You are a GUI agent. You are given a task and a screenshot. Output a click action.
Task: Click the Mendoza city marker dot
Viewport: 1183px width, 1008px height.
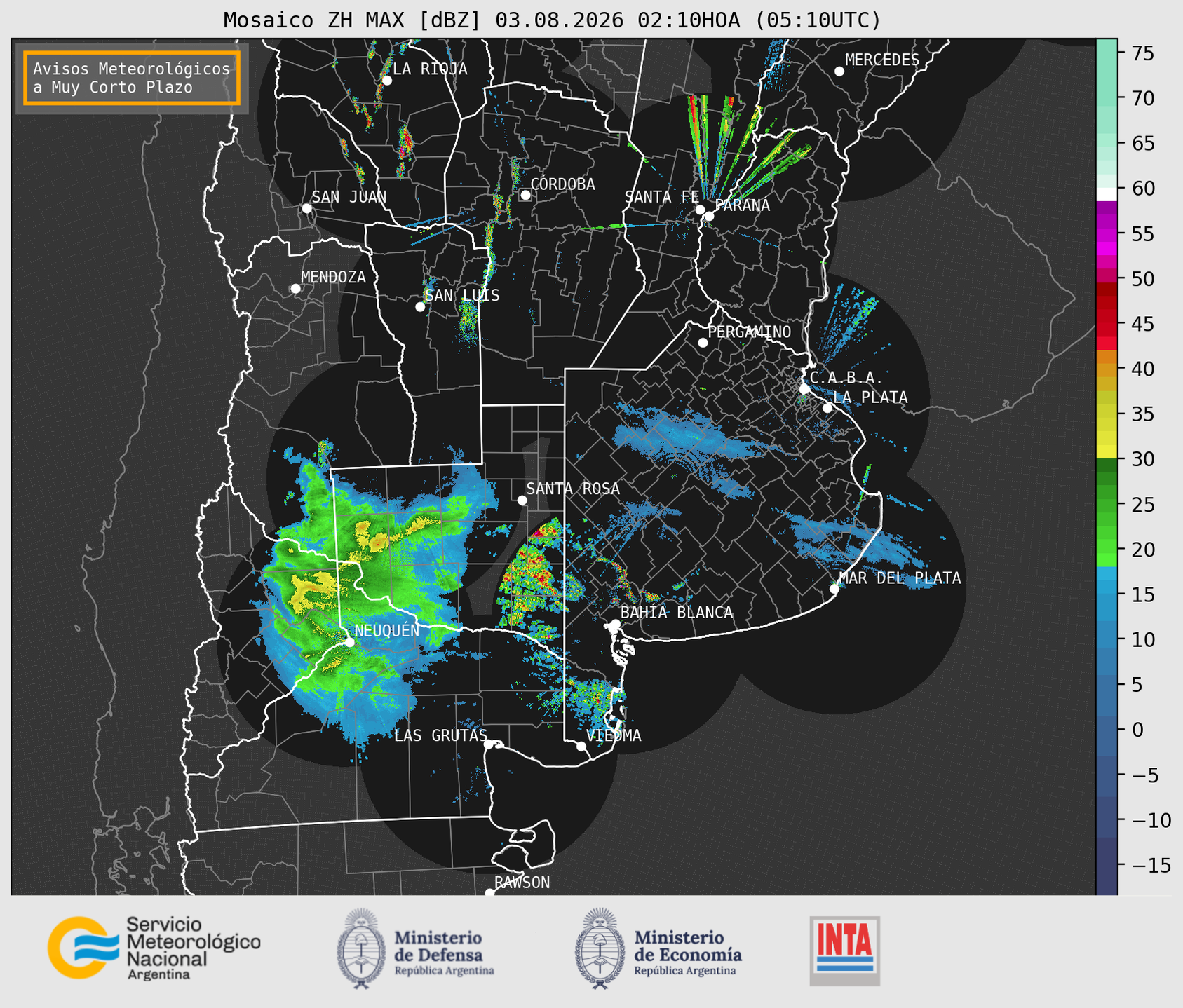pos(295,289)
